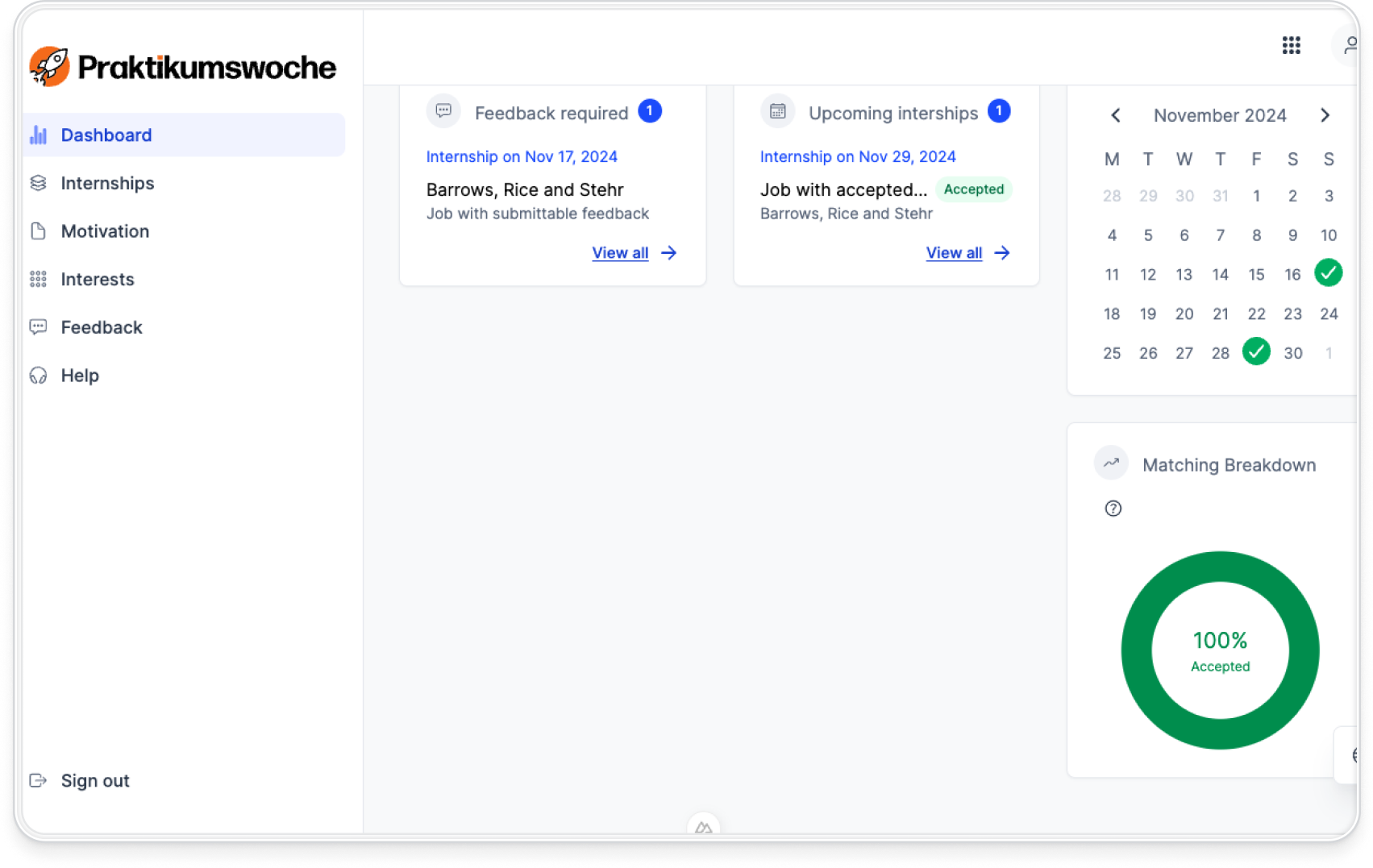Viewport: 1373px width, 868px height.
Task: Click the Upcoming internships calendar icon
Action: point(777,111)
